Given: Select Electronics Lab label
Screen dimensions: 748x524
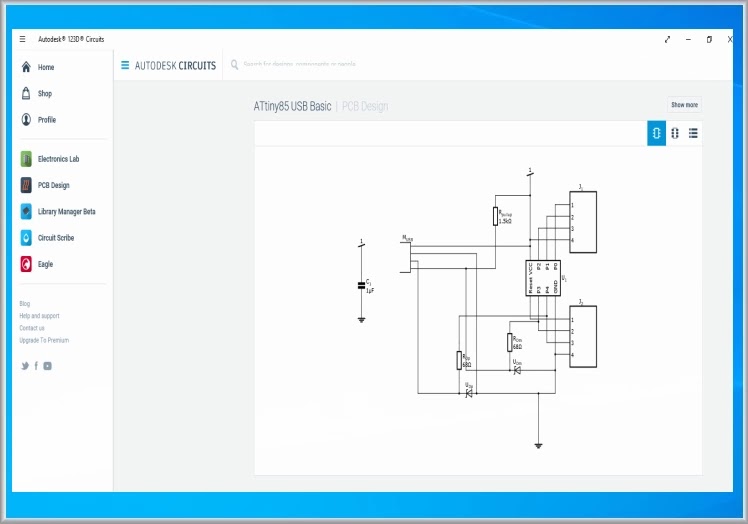Looking at the screenshot, I should pyautogui.click(x=59, y=159).
